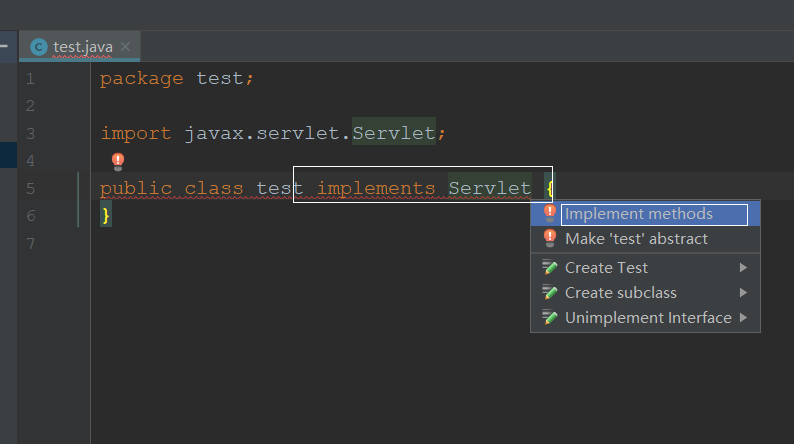Click the package name 'test;' on line 1

pos(225,78)
